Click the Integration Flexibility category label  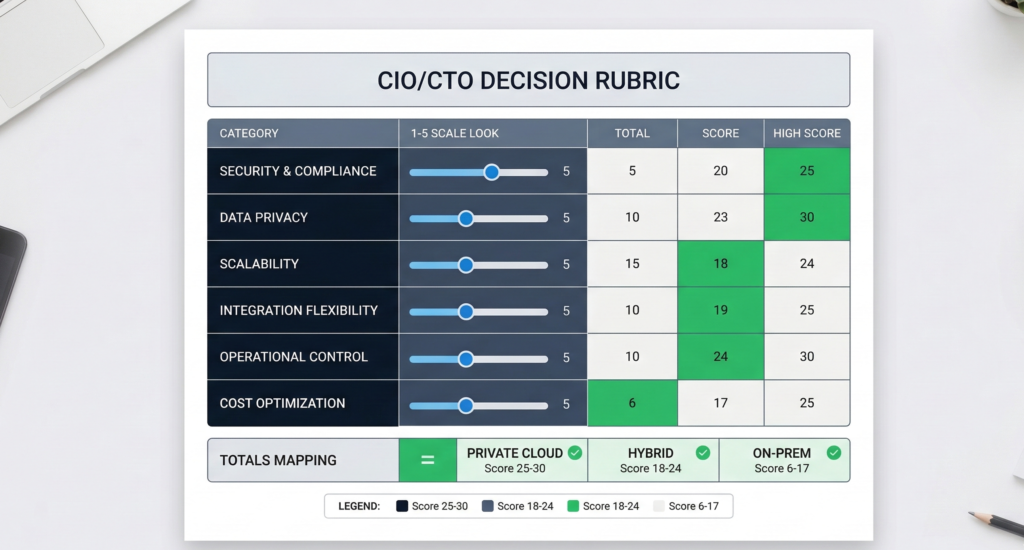pyautogui.click(x=298, y=310)
